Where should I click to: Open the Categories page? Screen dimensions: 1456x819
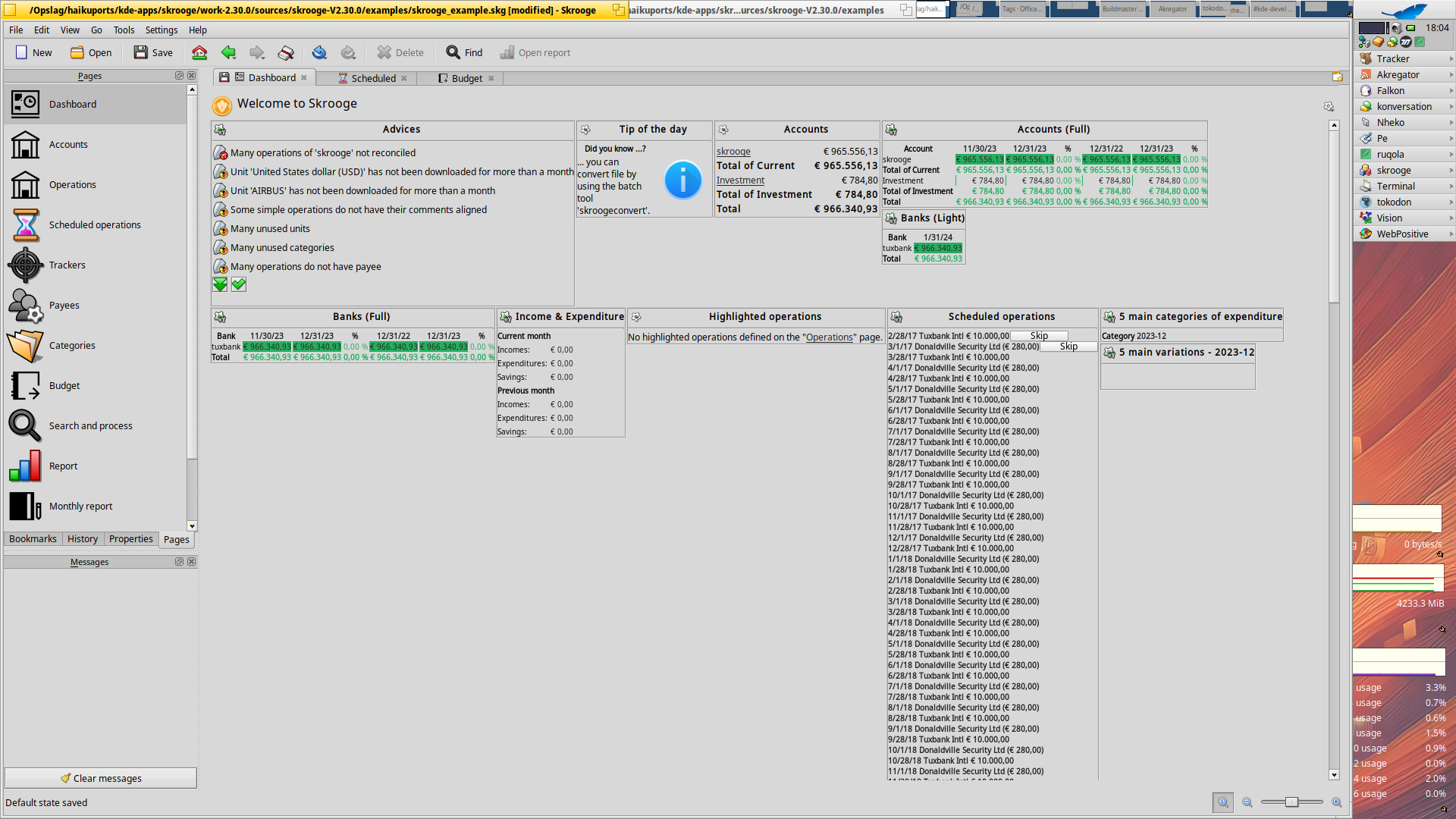[95, 345]
